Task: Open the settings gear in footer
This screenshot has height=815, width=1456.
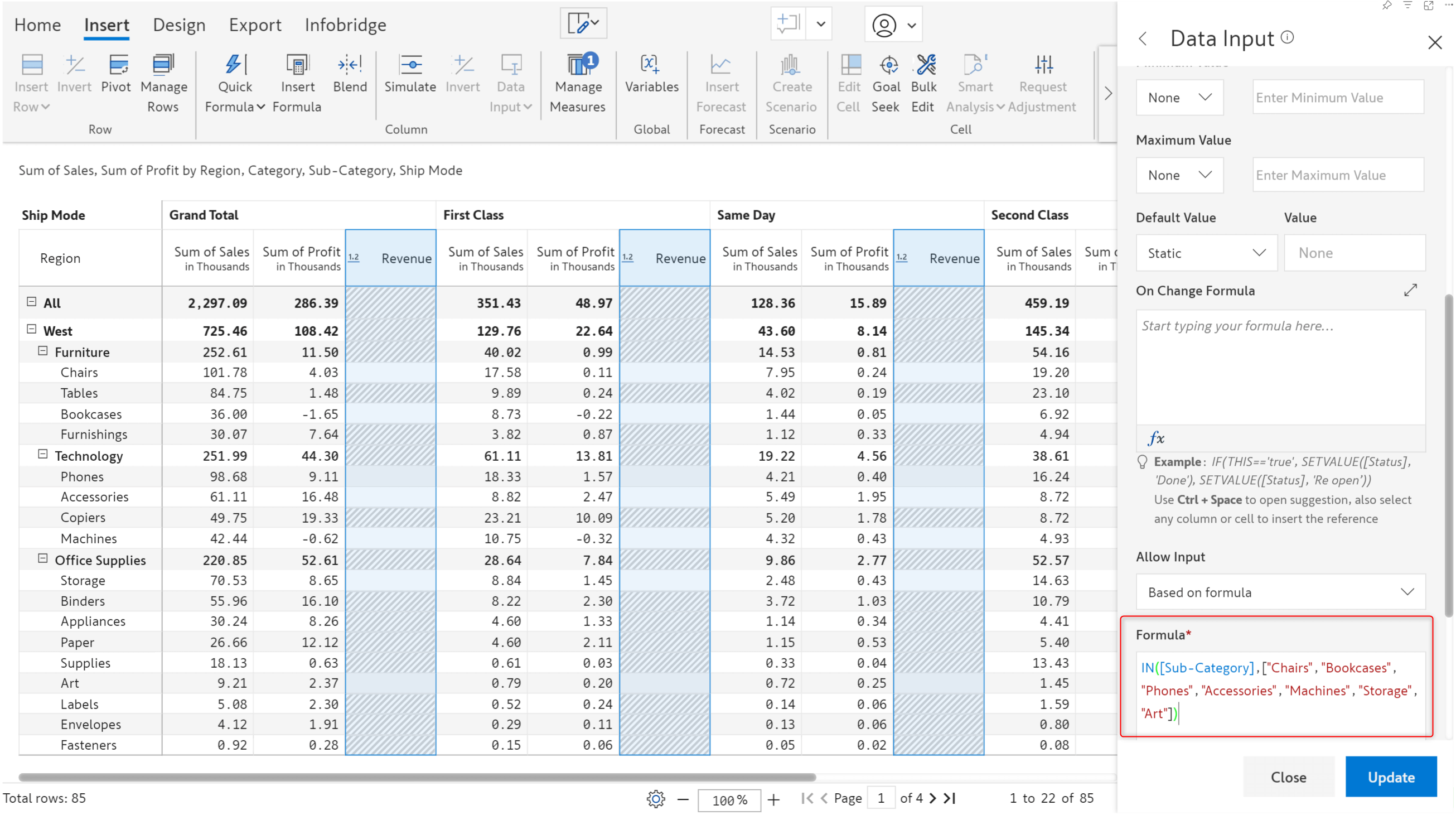Action: pyautogui.click(x=656, y=799)
